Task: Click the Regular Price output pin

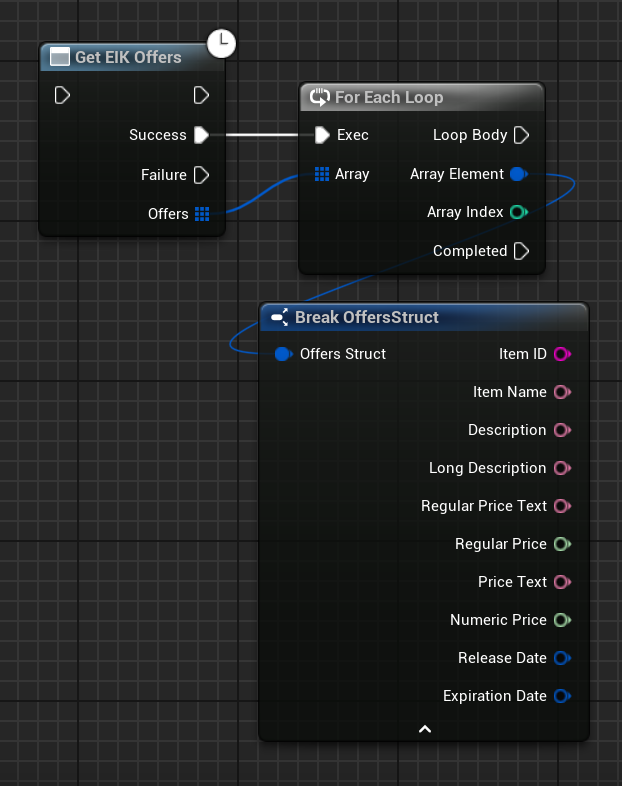Action: pos(561,544)
